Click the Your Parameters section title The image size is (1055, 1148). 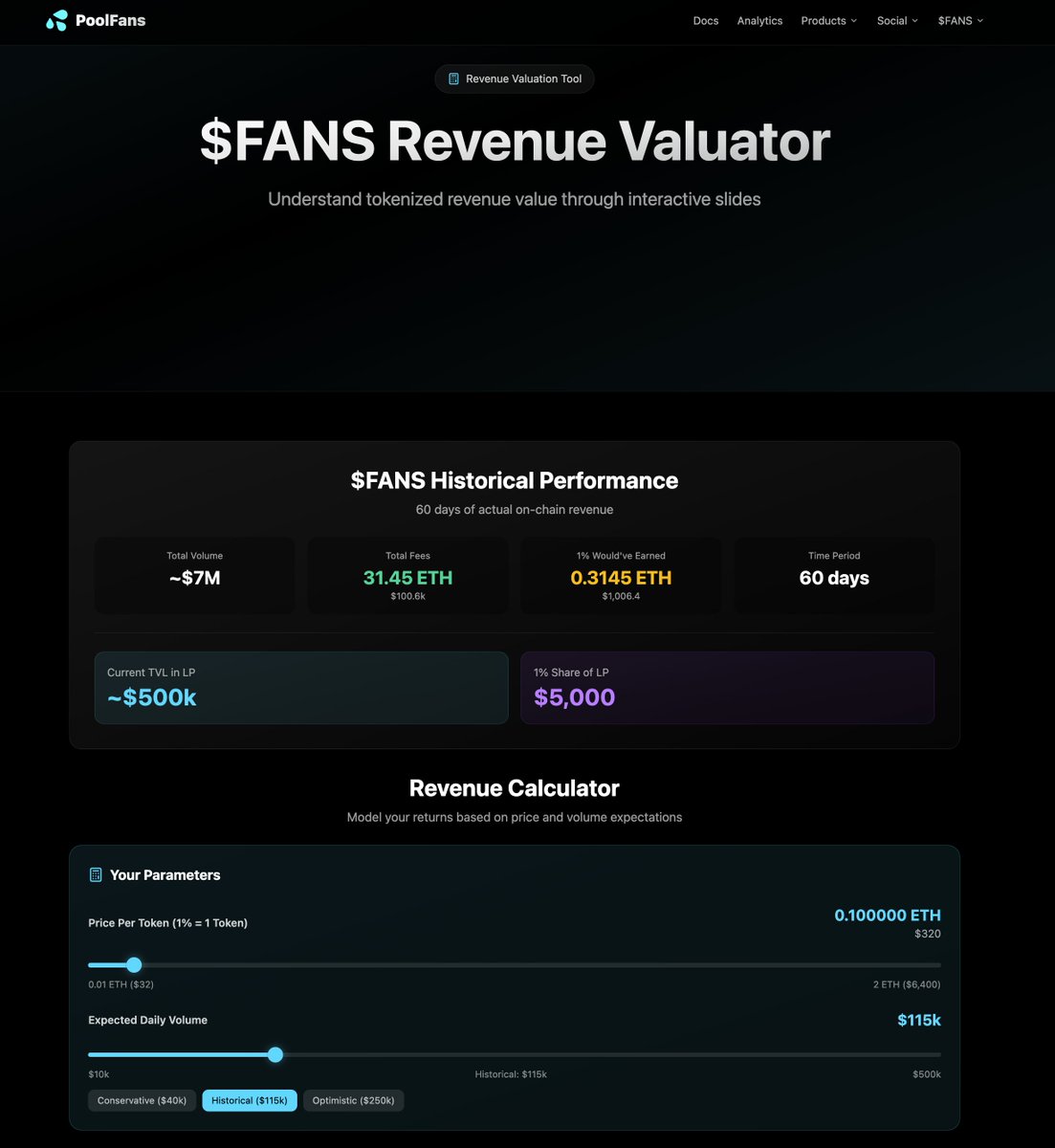pos(165,874)
